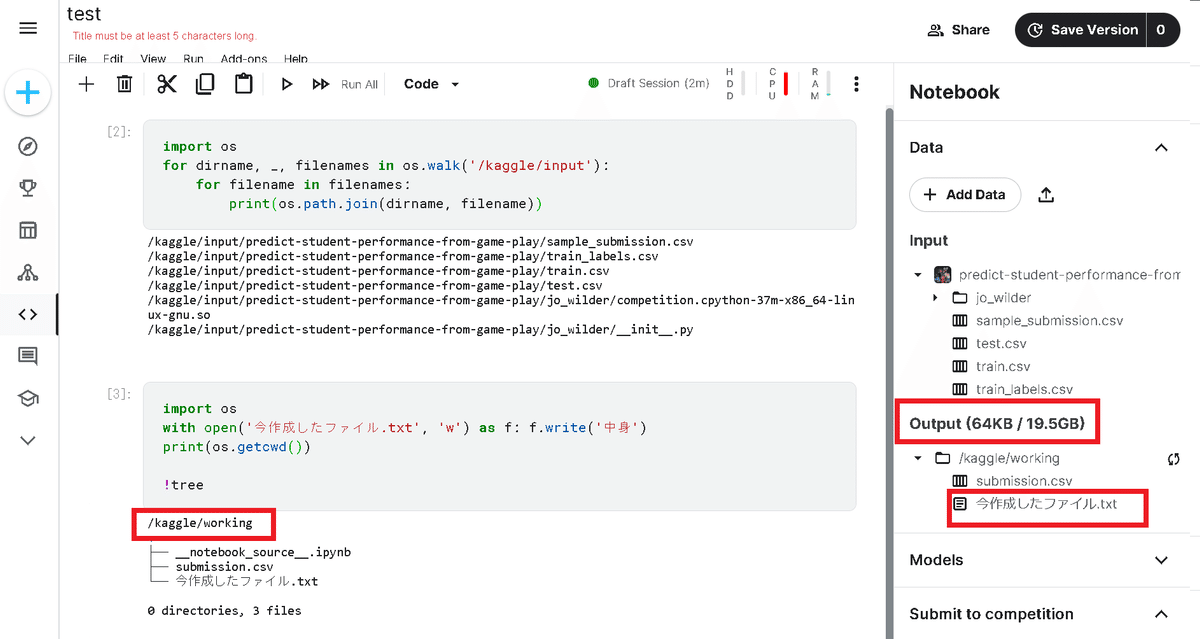This screenshot has height=639, width=1200.
Task: Open Datasets from the sidebar grid icon
Action: click(27, 229)
